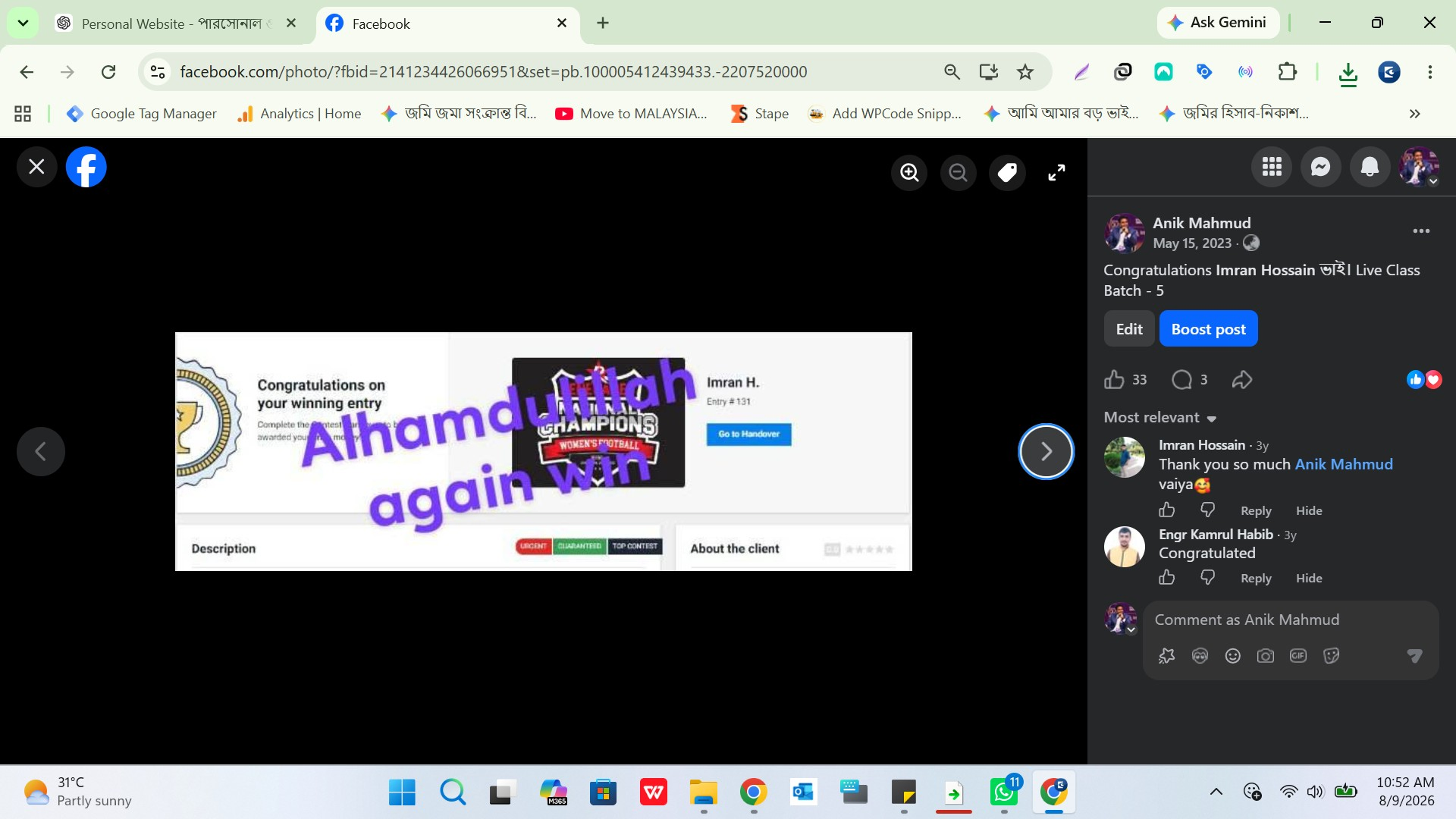
Task: Insert an emoji in the comment
Action: (x=1233, y=656)
